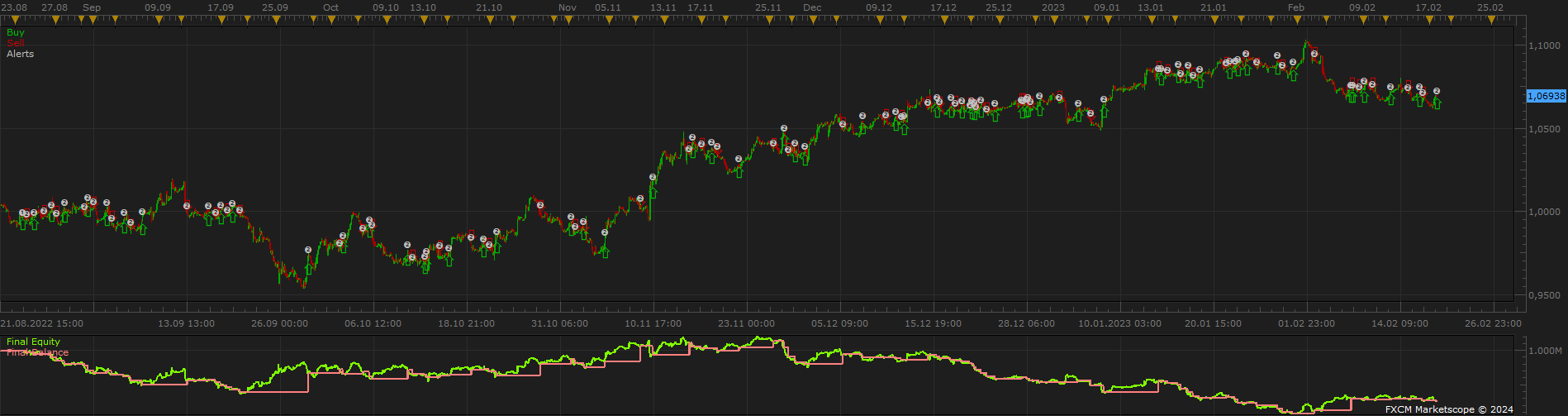Screen dimensions: 1568x416
Task: Click the 06.10 12:00 time label
Action: pyautogui.click(x=373, y=323)
